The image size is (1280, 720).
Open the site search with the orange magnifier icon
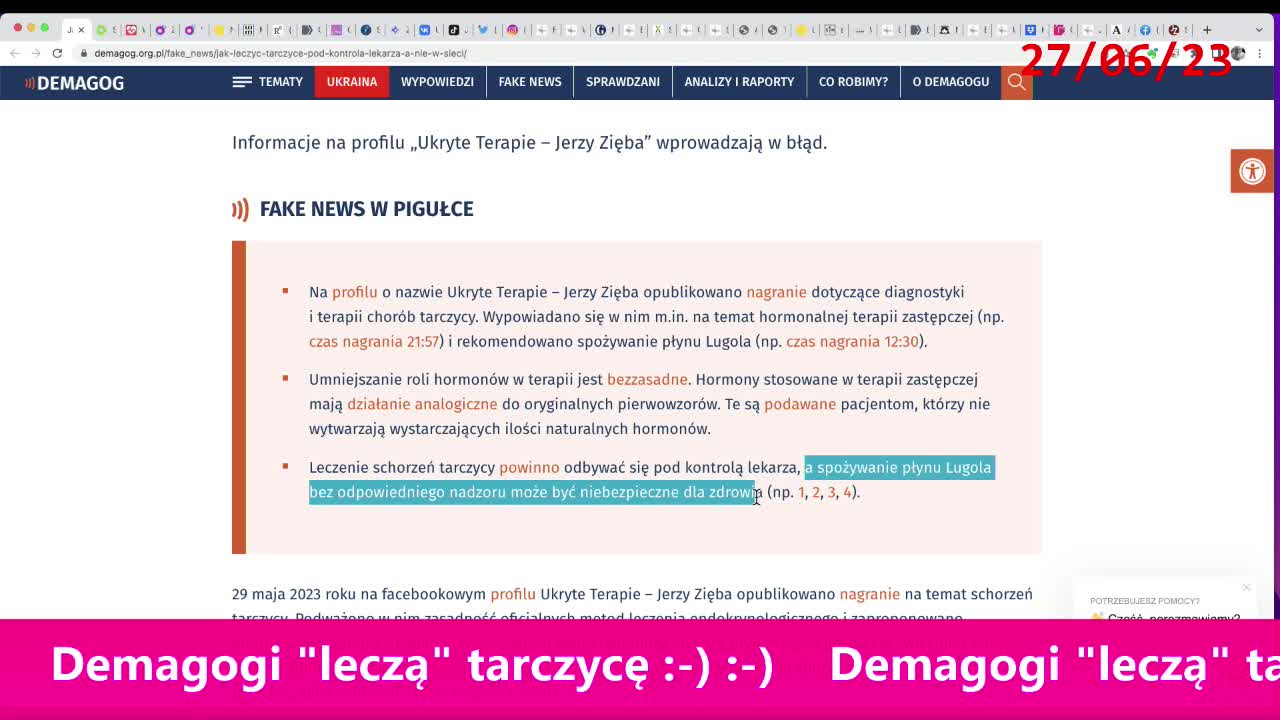point(1016,82)
